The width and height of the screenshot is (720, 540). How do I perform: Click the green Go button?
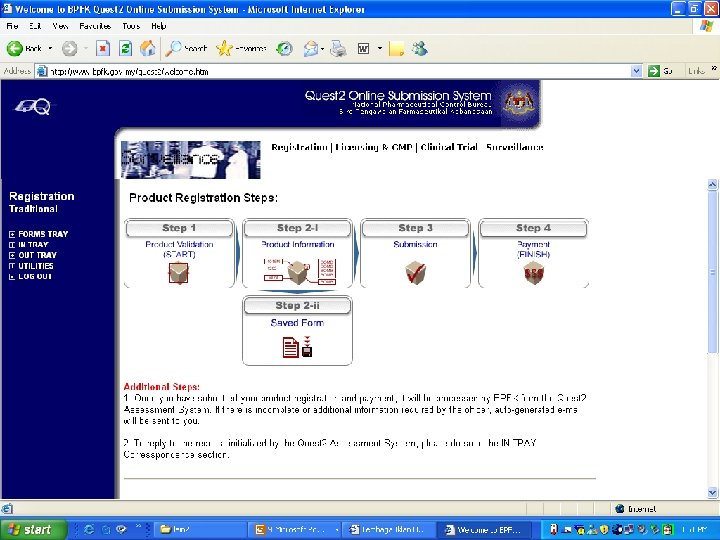point(660,71)
